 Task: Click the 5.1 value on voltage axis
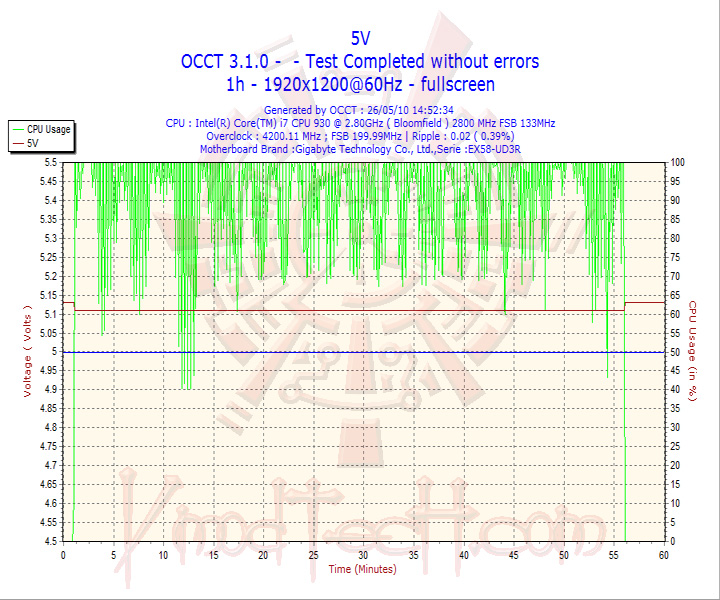pyautogui.click(x=51, y=314)
